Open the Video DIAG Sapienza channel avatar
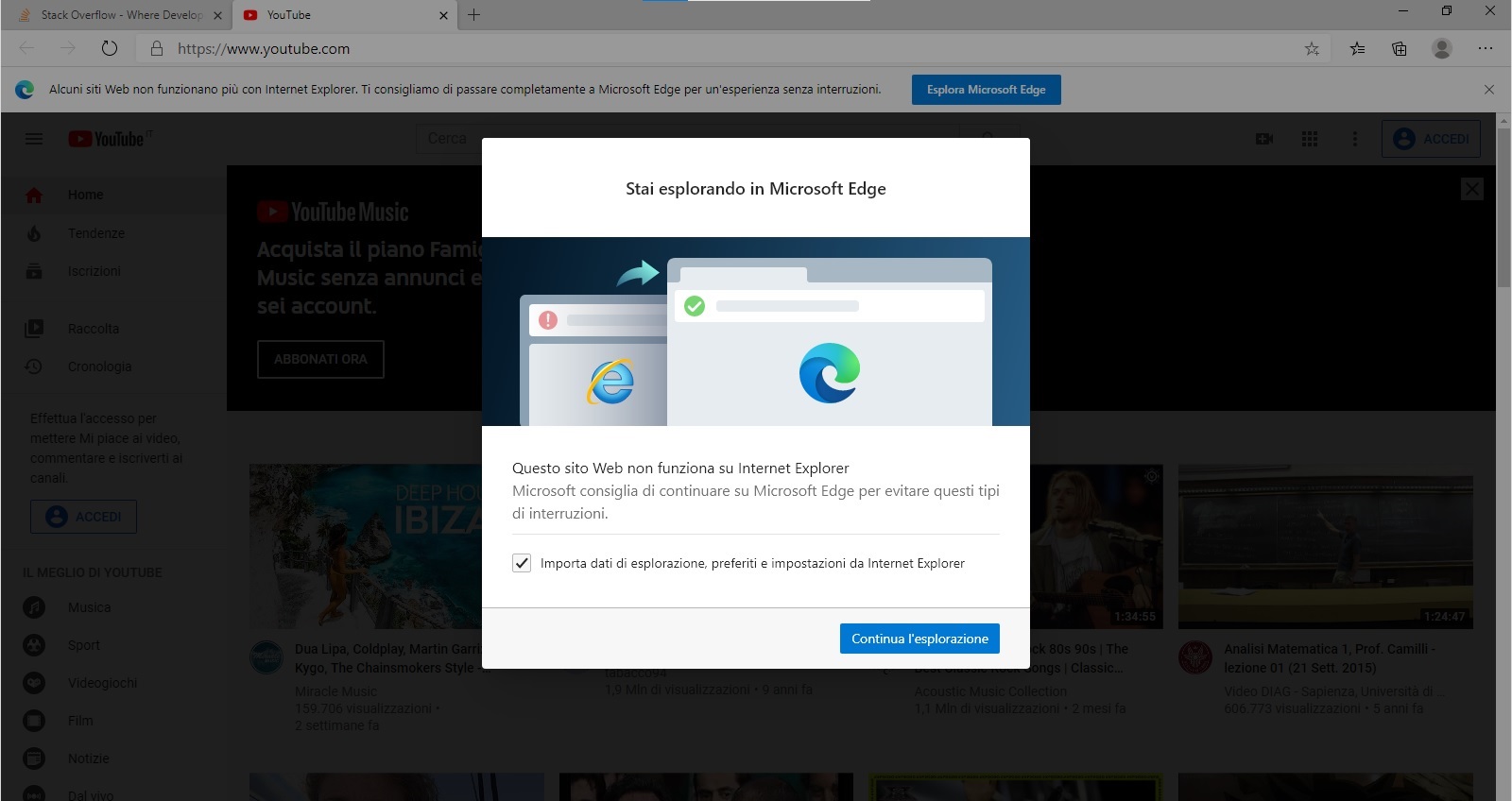 (x=1195, y=657)
